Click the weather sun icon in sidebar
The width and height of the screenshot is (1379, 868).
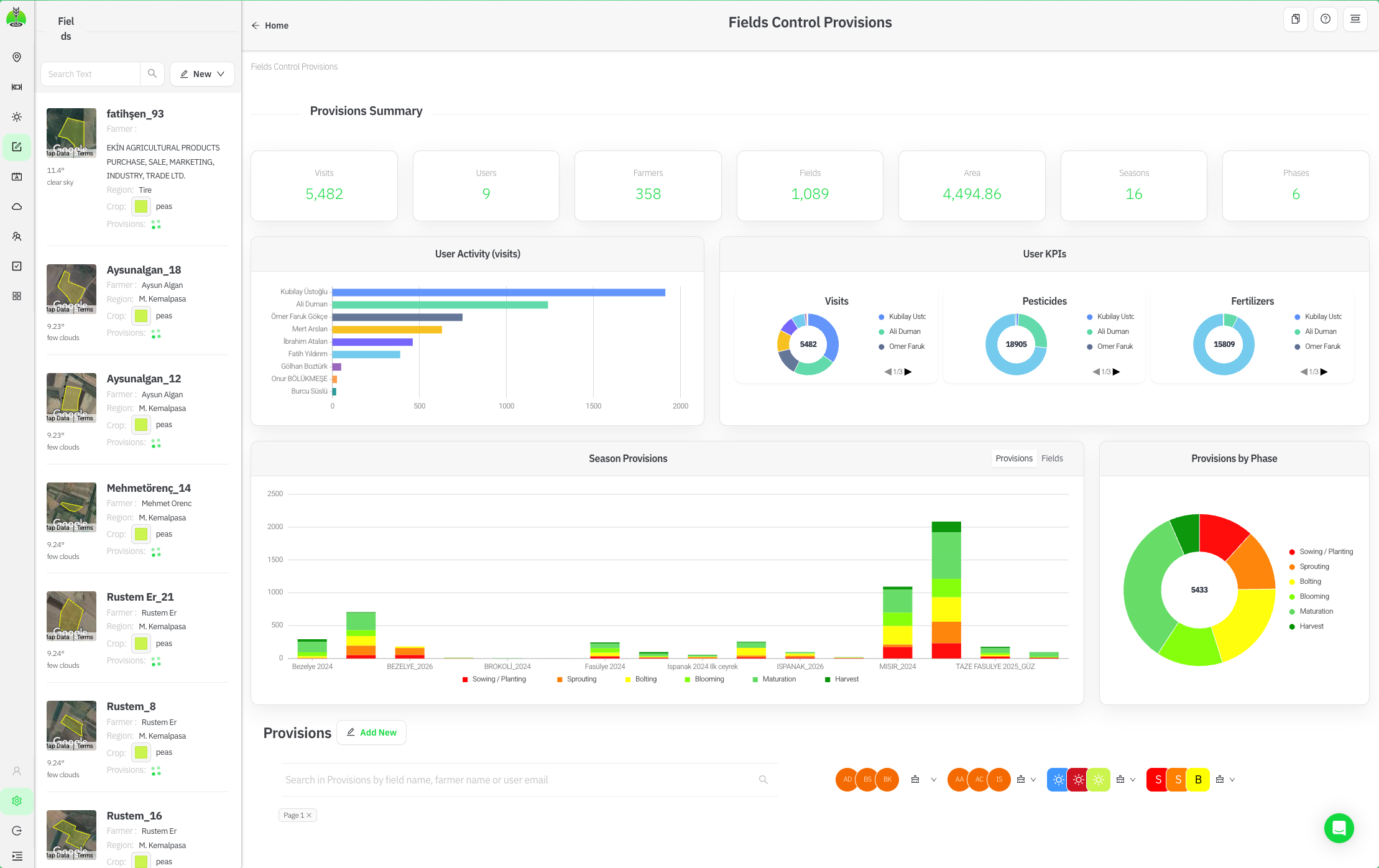click(17, 117)
